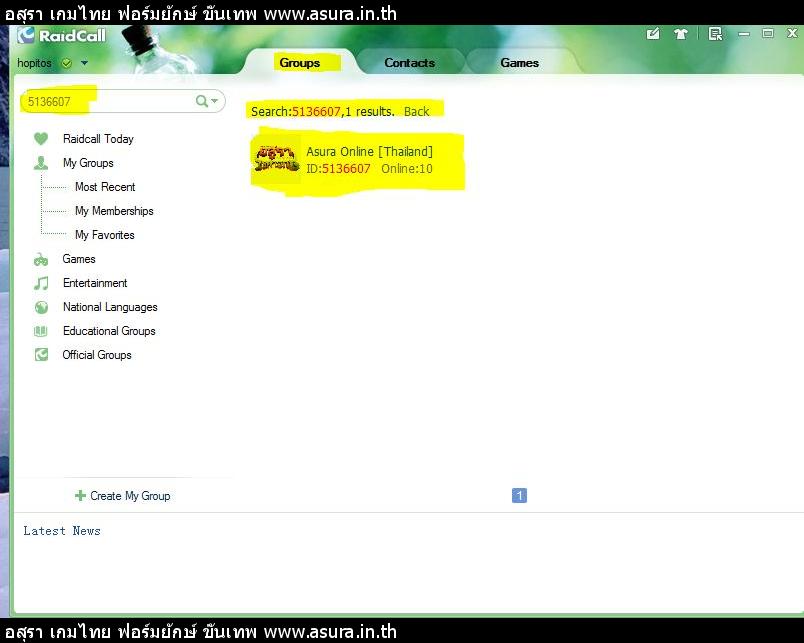Click the globe icon for National Languages
Screen dimensions: 804x643
coord(41,307)
